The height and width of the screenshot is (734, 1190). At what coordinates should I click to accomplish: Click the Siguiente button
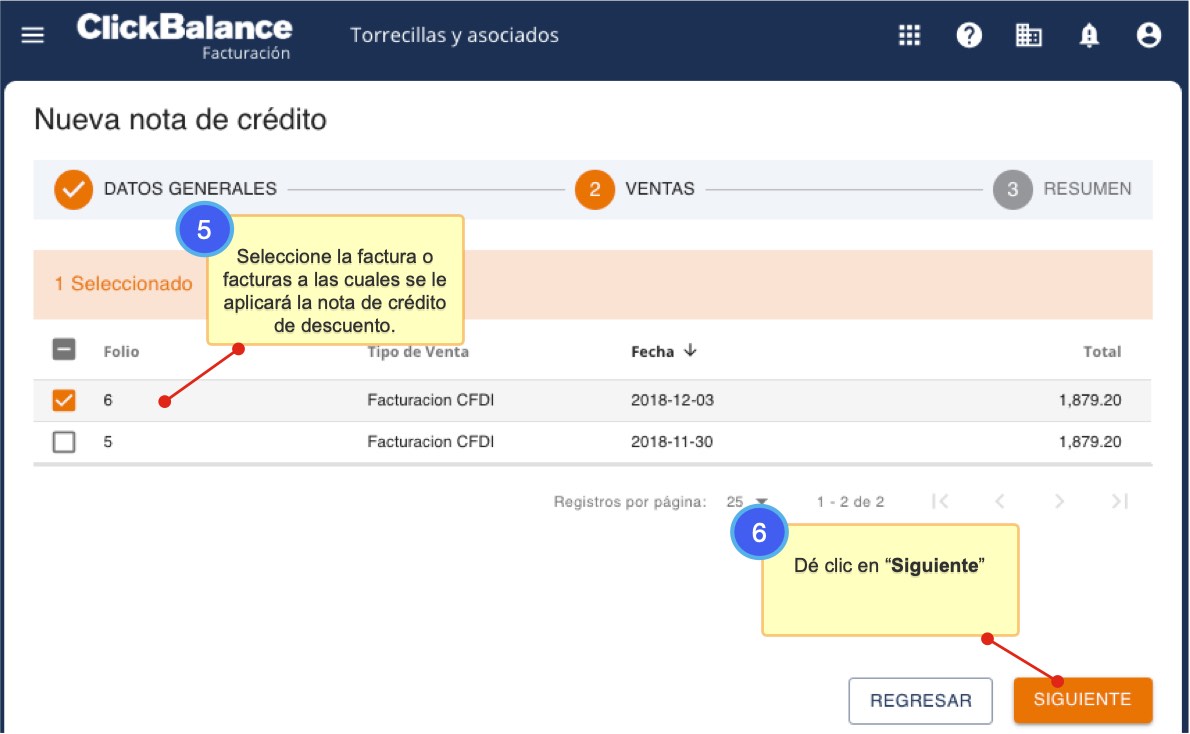[1082, 700]
